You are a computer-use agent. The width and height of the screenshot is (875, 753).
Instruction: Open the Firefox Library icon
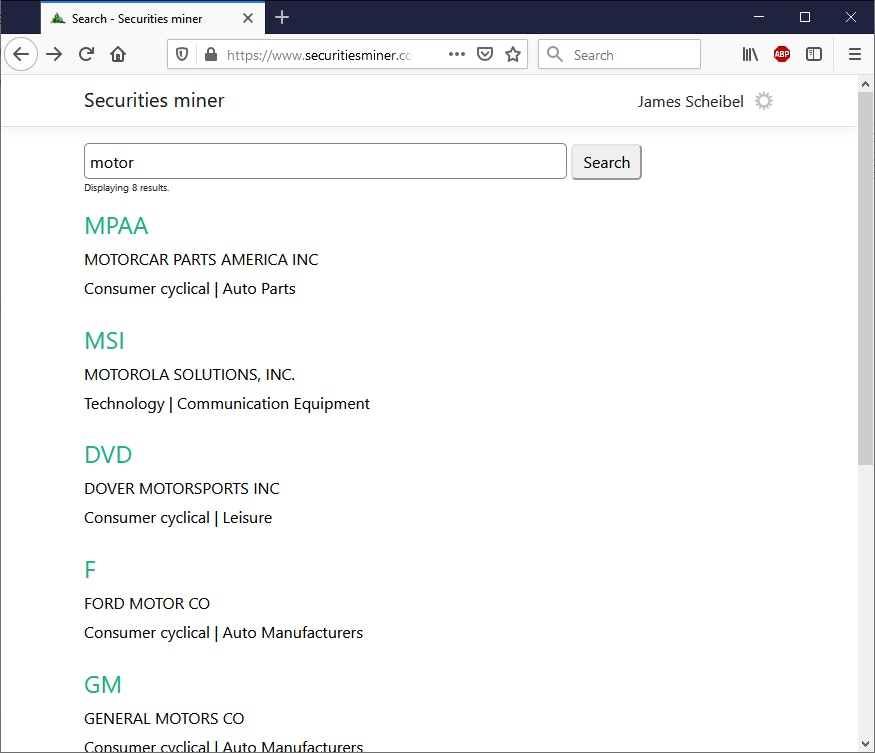[x=749, y=54]
